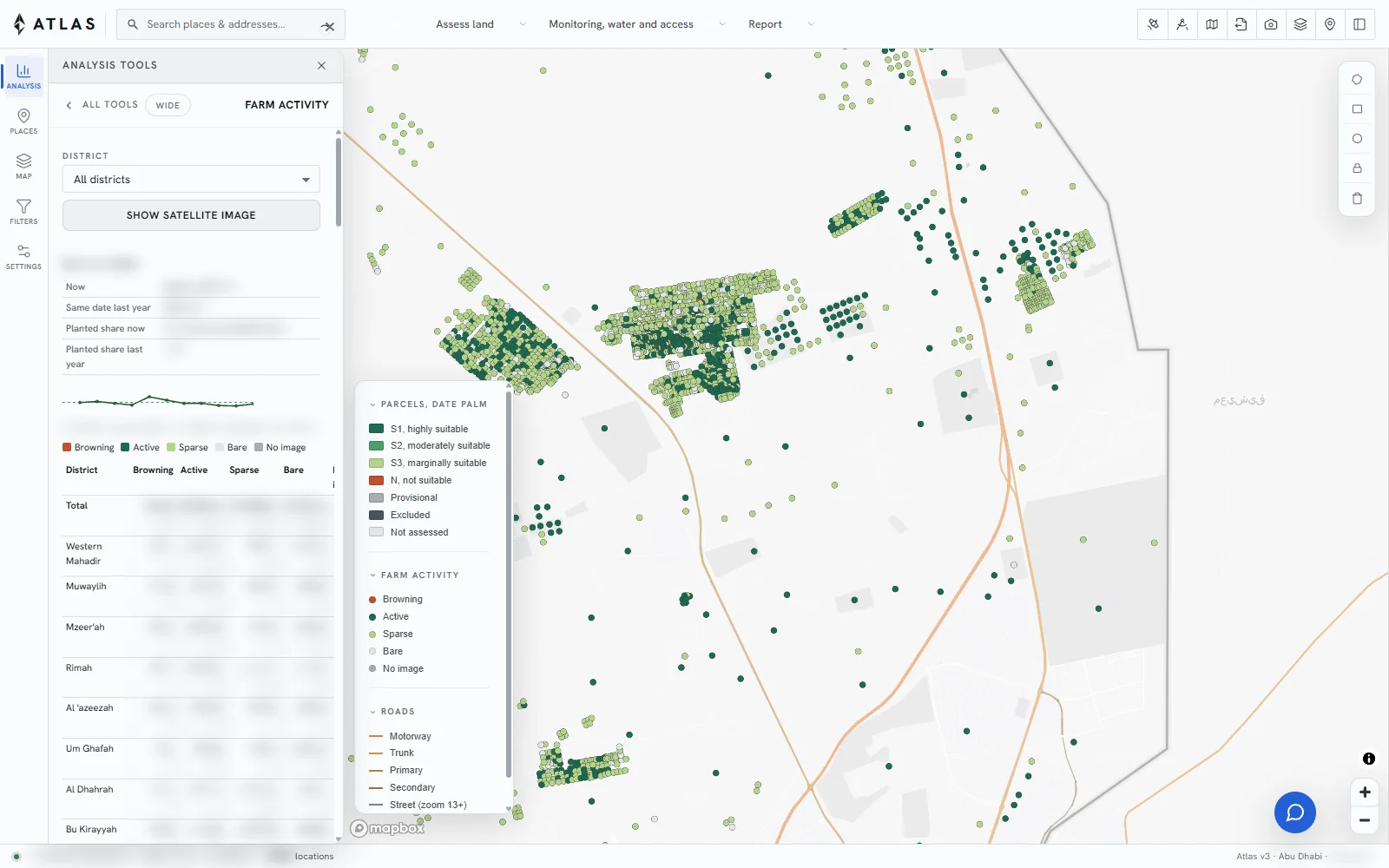The image size is (1389, 868).
Task: Click the satellite icon in top toolbar
Action: [x=1153, y=24]
